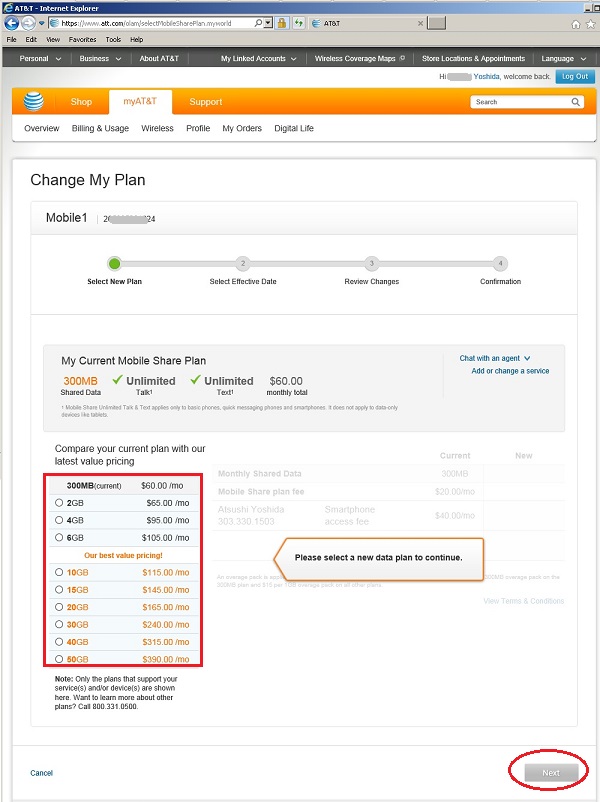This screenshot has width=600, height=802.
Task: Open the Favorites menu
Action: (82, 39)
